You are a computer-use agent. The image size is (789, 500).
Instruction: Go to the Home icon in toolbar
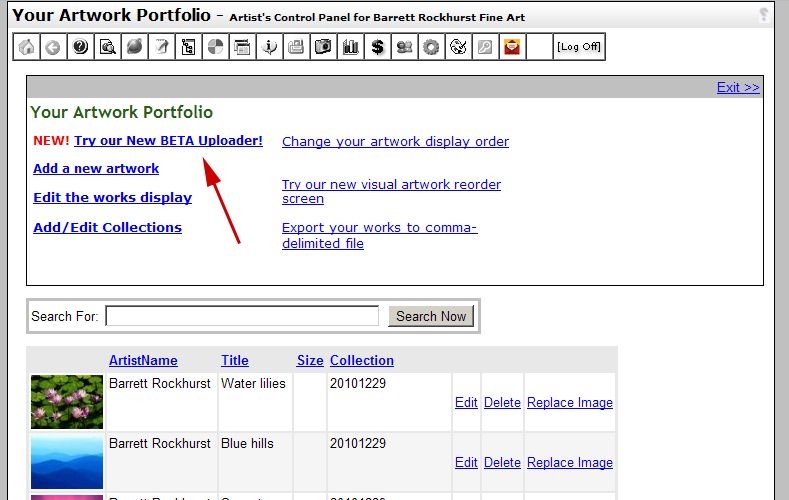pos(27,47)
